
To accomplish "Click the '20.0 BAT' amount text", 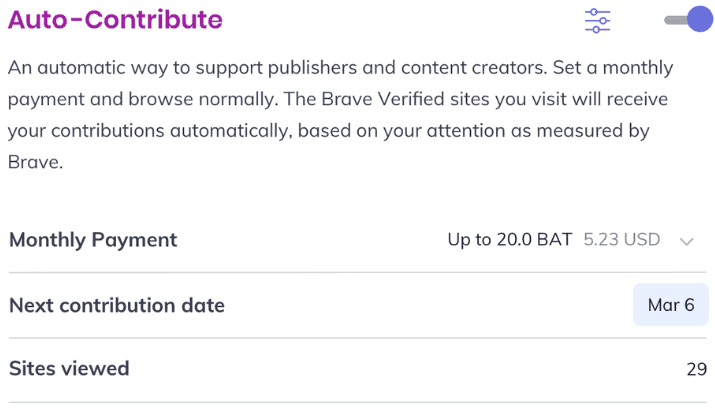I will [x=534, y=239].
